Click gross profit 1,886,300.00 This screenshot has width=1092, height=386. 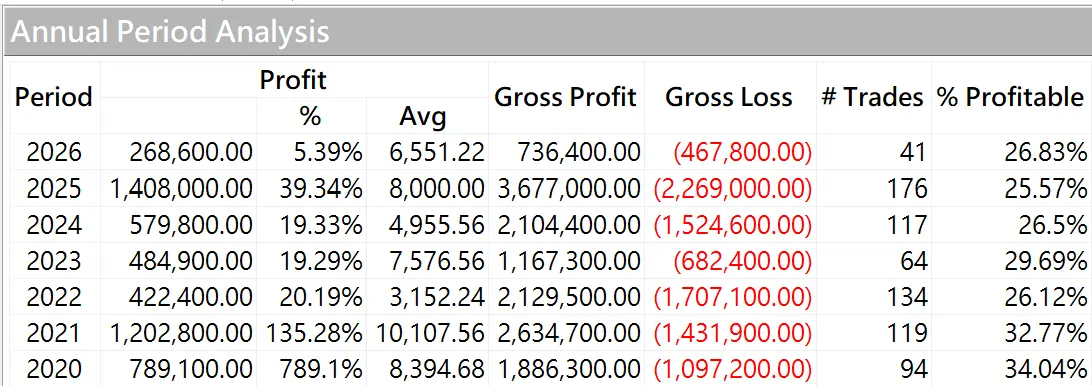pyautogui.click(x=569, y=370)
